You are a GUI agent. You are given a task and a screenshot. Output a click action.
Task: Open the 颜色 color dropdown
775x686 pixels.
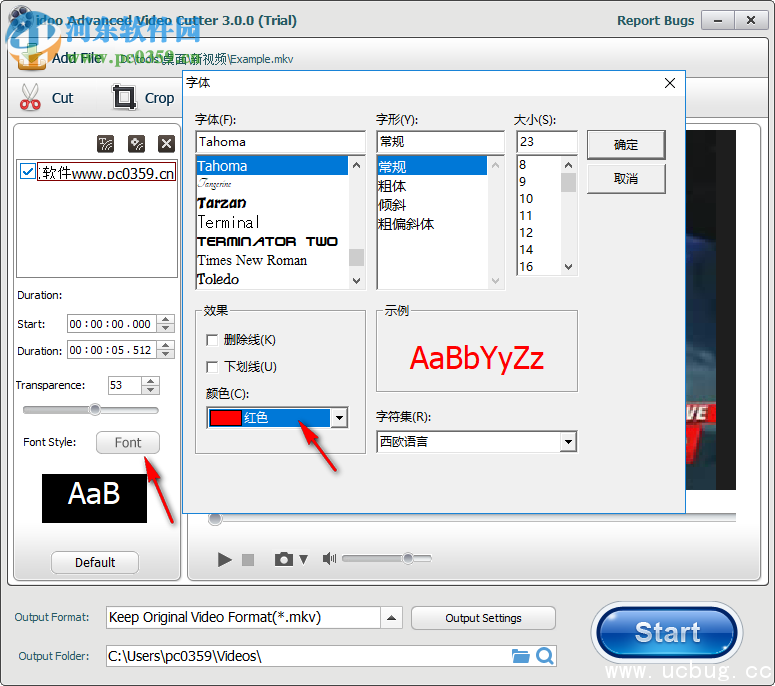pos(339,418)
